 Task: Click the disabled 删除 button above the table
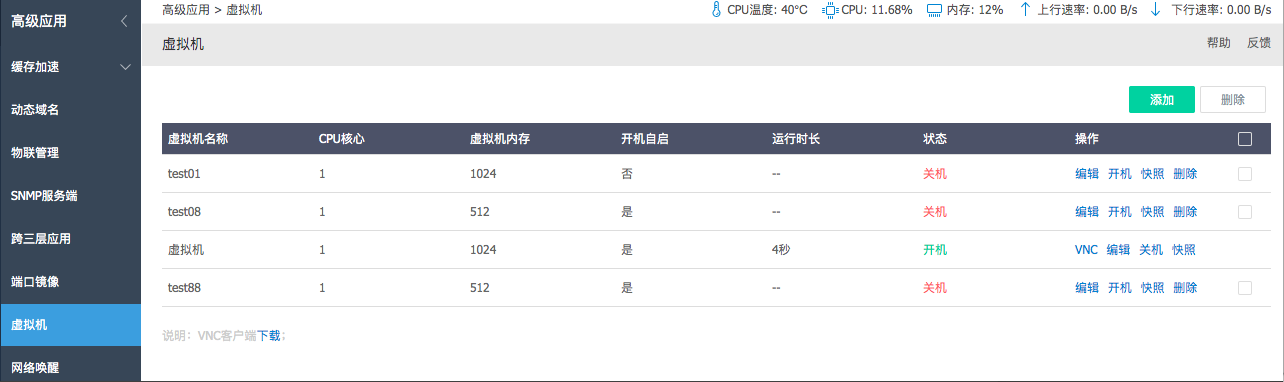click(x=1233, y=100)
